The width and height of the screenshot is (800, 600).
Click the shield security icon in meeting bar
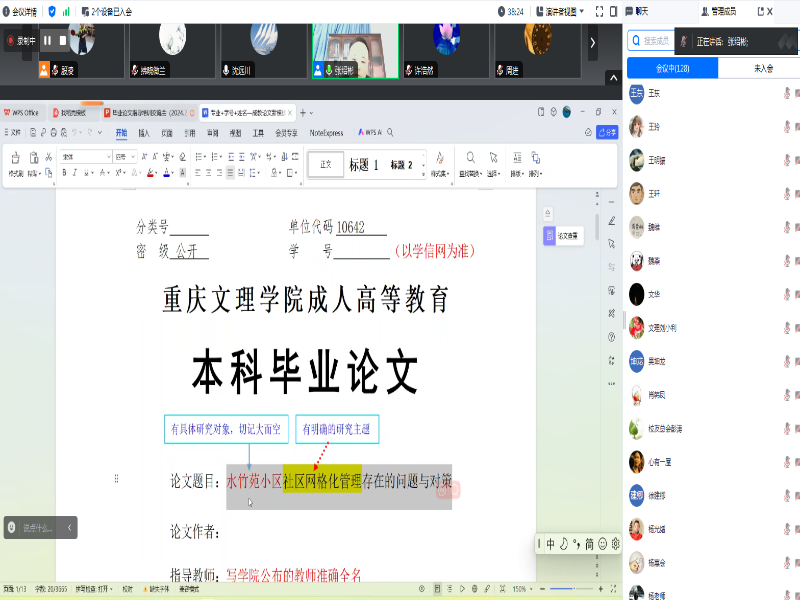pyautogui.click(x=52, y=11)
